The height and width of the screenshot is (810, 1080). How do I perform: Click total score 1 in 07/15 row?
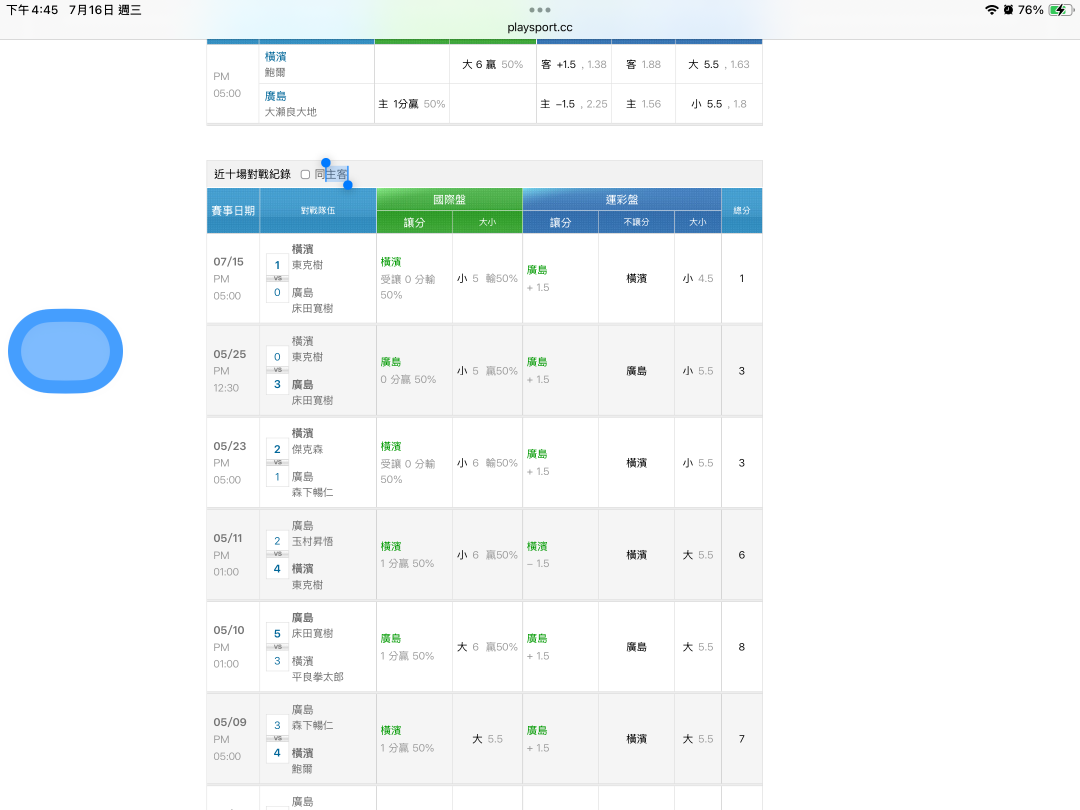pyautogui.click(x=742, y=278)
